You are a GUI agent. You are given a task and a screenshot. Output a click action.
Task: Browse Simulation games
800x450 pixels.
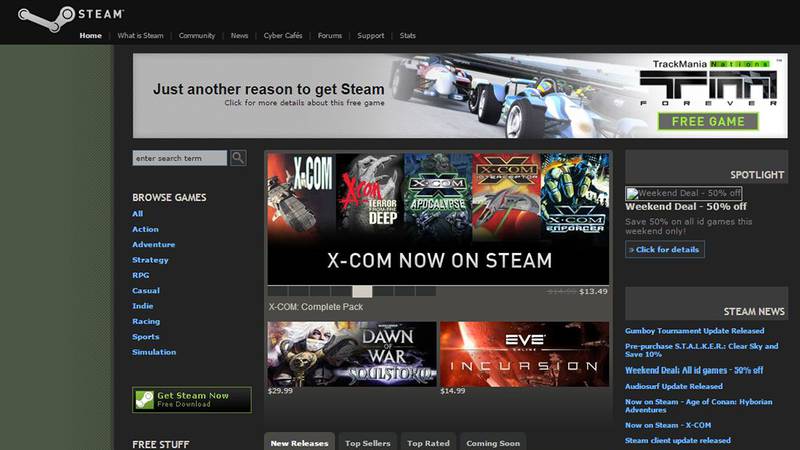click(154, 352)
